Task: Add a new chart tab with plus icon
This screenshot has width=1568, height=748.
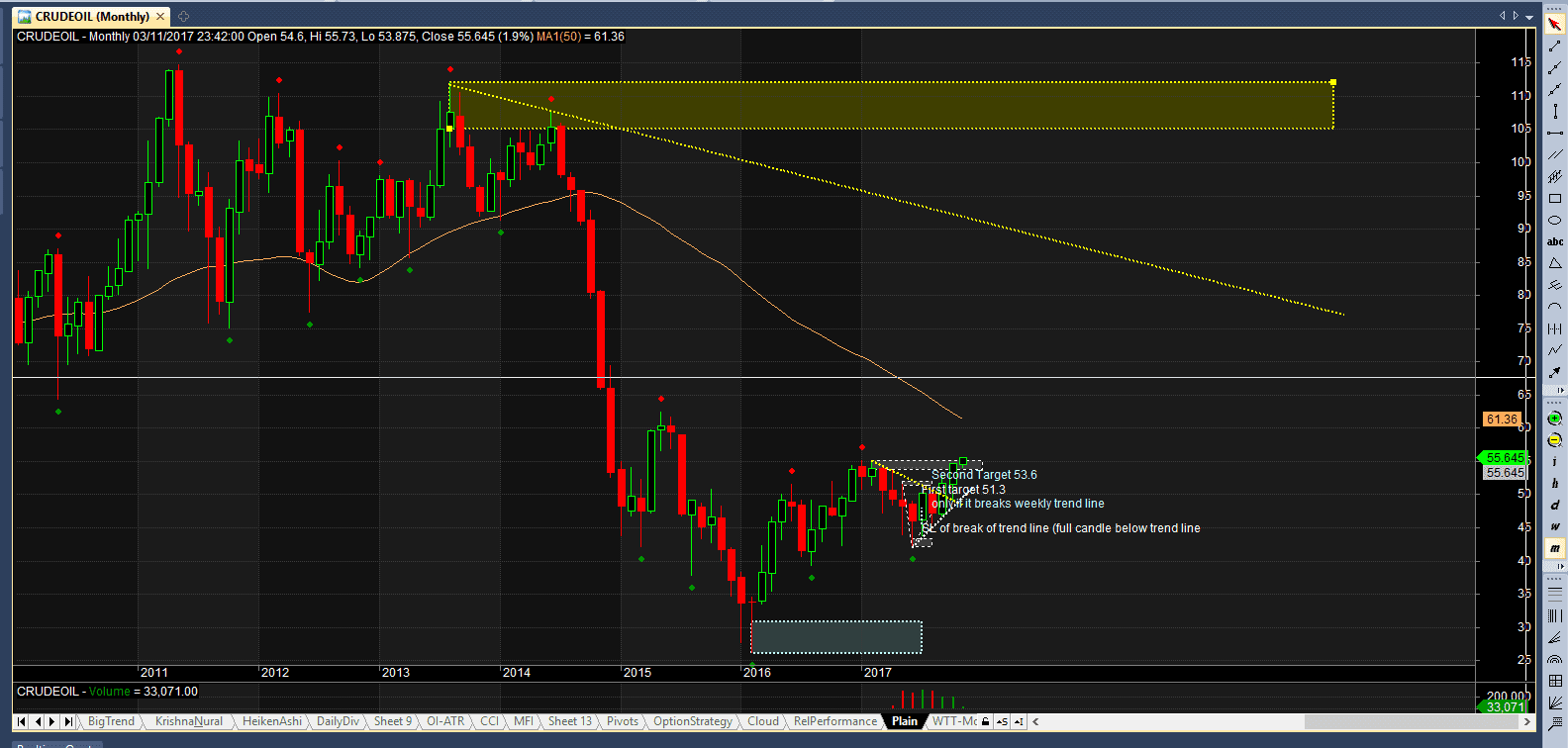Action: 183,16
